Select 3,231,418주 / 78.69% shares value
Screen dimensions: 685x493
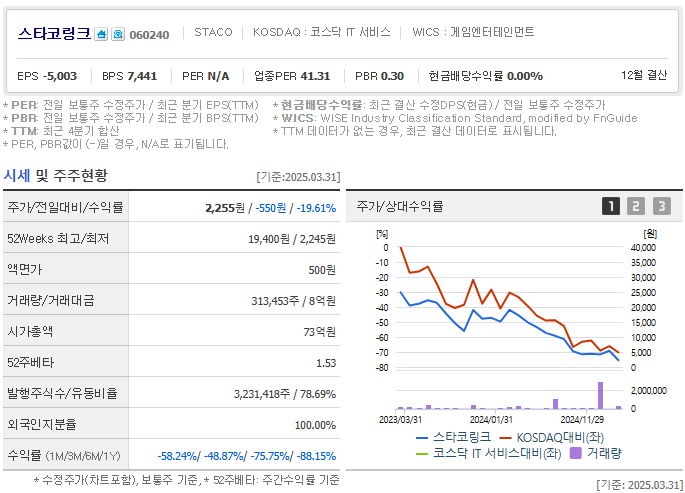285,394
